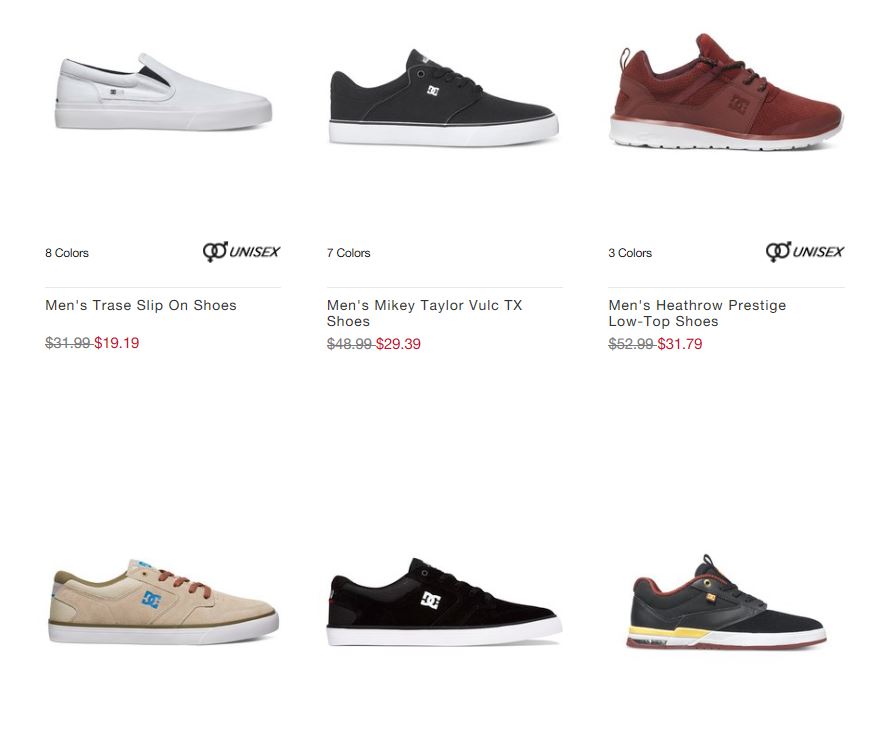The height and width of the screenshot is (731, 874).
Task: Click the crossed-out $48.99 original price
Action: point(349,343)
